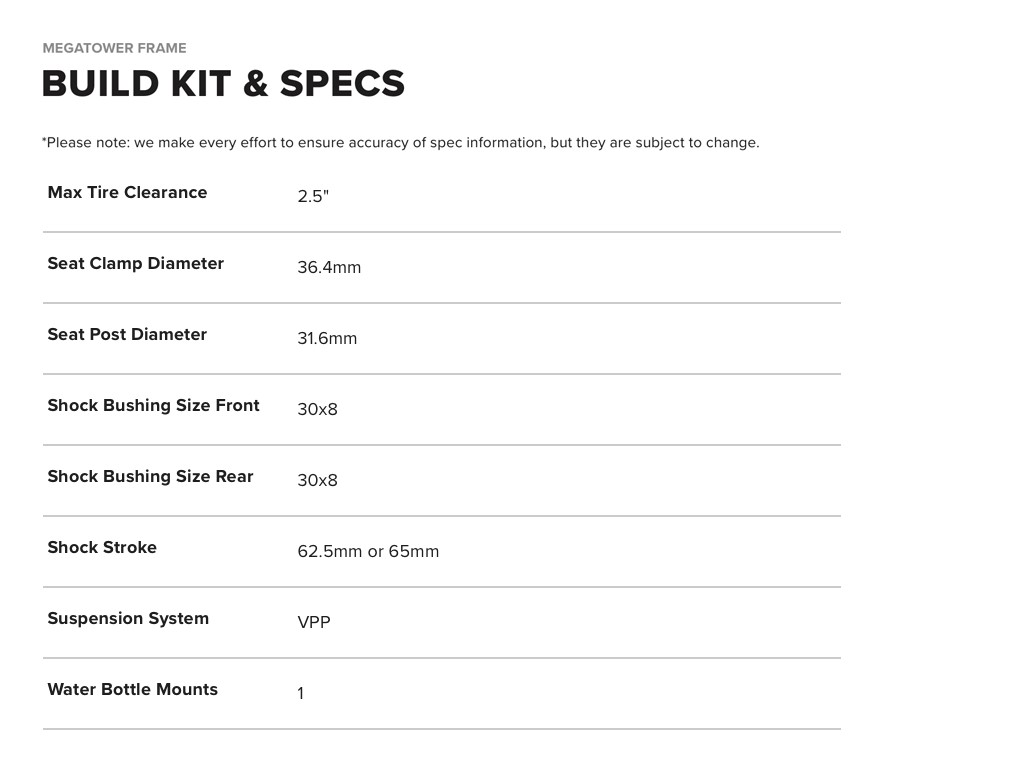Select the Seat Clamp Diameter label

tap(135, 264)
